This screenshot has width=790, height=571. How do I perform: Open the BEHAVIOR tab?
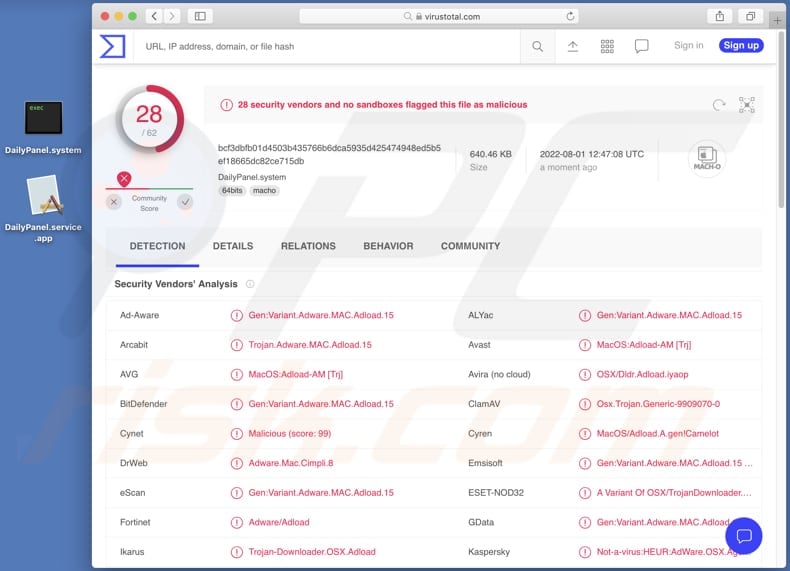pyautogui.click(x=388, y=246)
